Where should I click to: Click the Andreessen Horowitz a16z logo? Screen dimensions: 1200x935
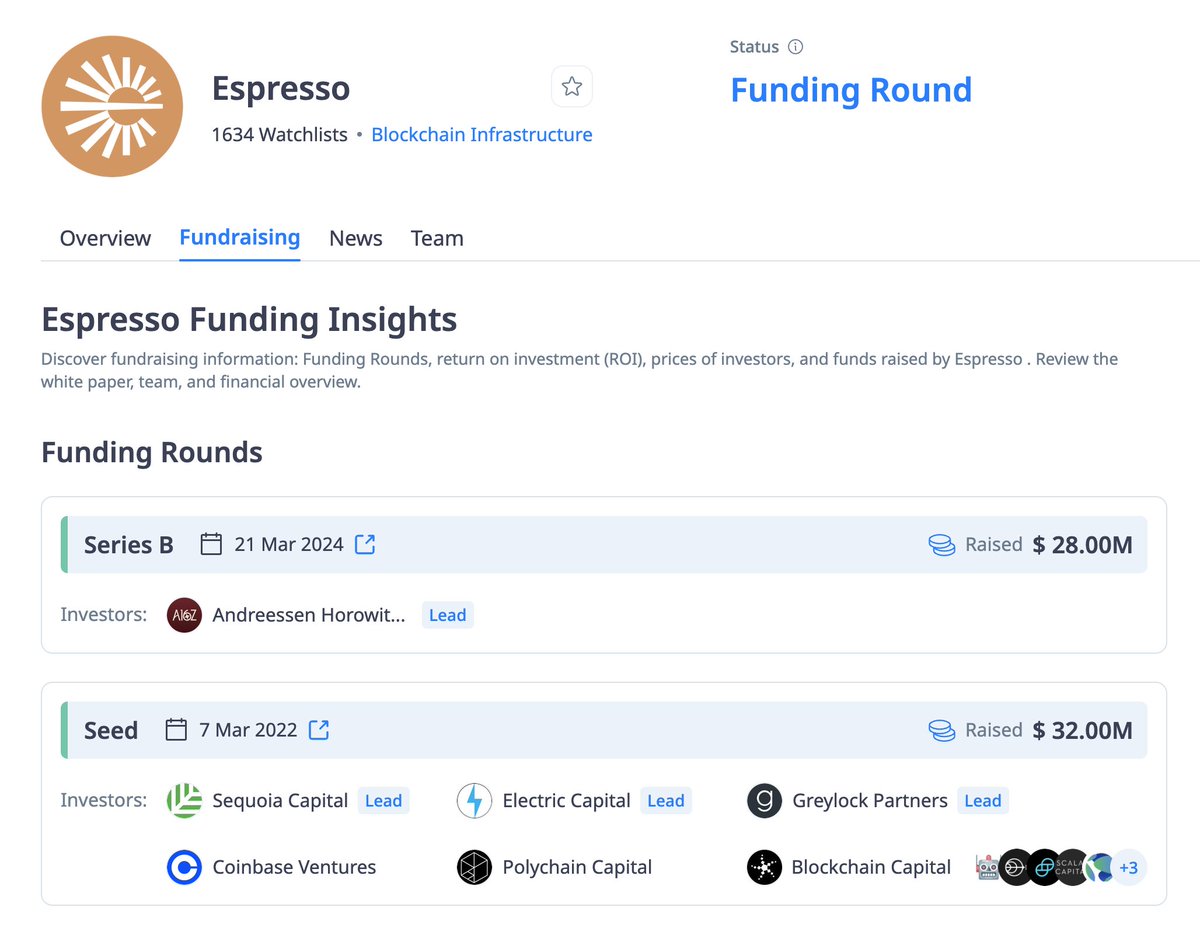coord(184,615)
